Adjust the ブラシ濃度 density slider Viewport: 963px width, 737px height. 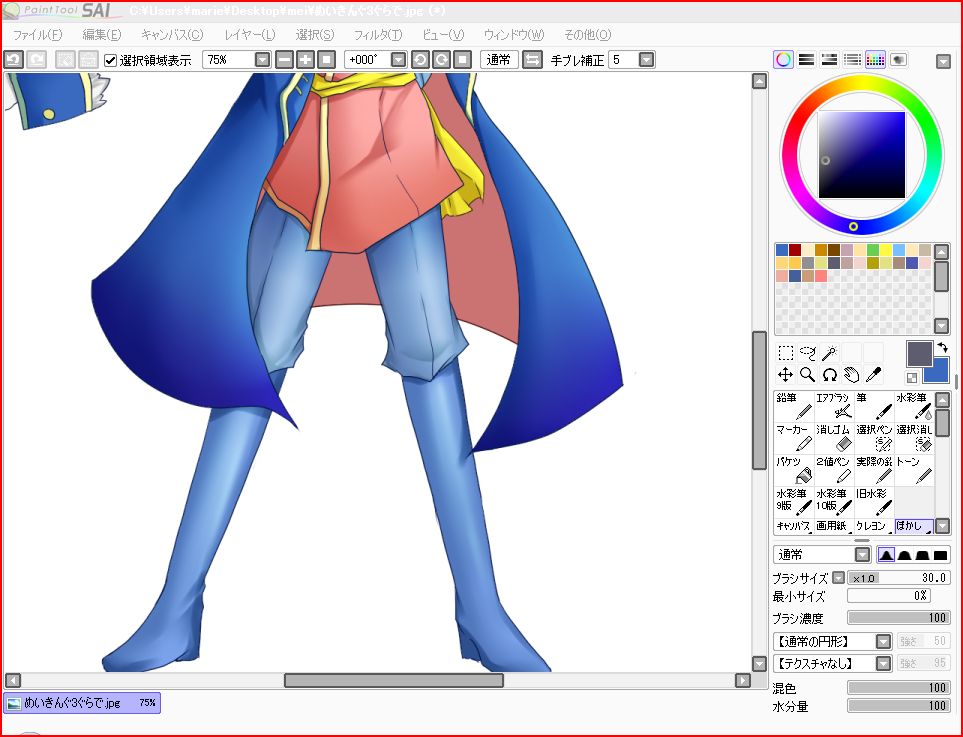(x=898, y=618)
